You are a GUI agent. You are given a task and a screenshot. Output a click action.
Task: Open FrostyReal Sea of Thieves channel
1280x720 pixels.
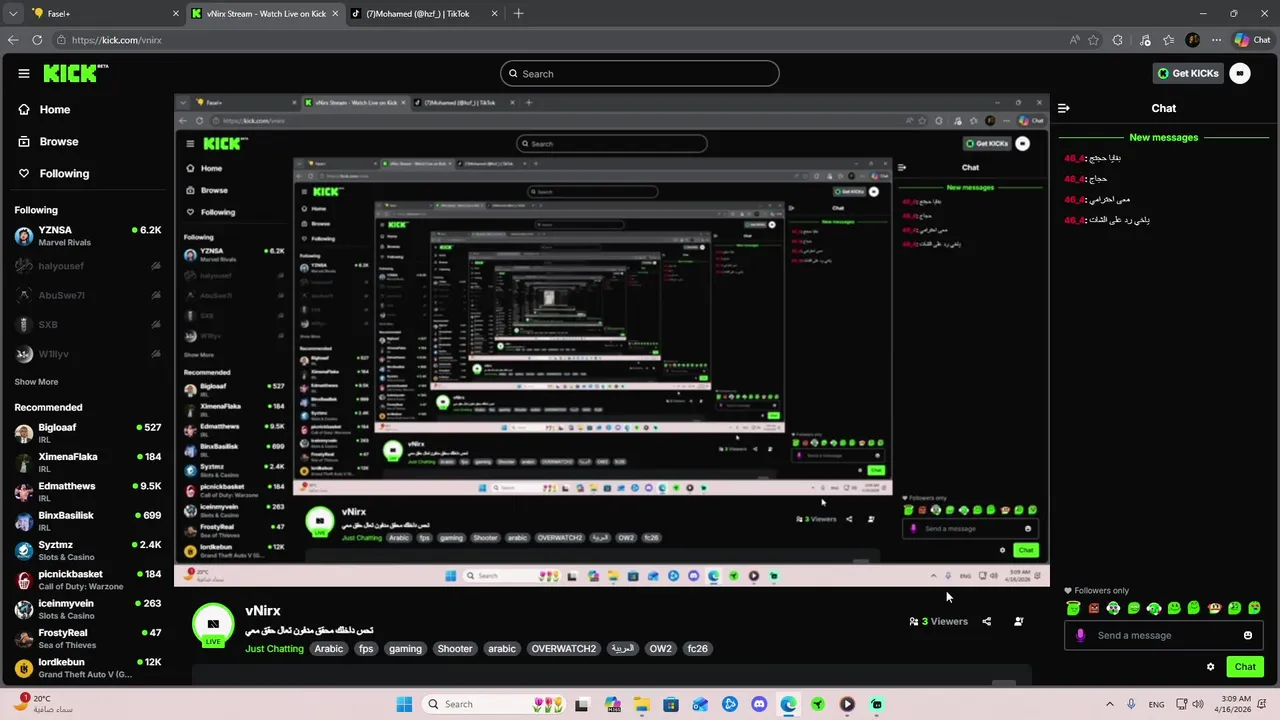coord(88,639)
